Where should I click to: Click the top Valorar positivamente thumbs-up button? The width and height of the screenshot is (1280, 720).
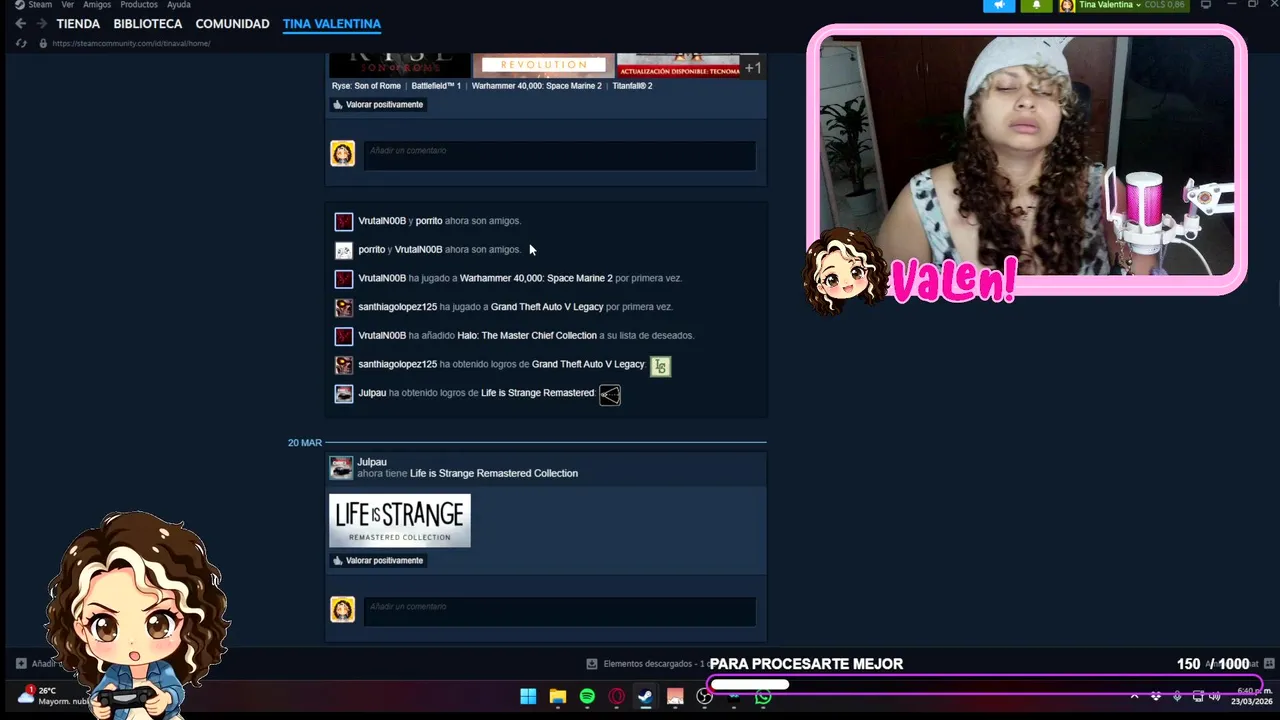point(378,104)
